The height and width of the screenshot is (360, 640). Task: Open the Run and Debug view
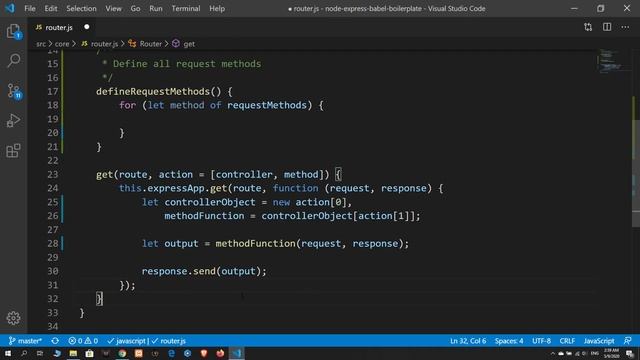pyautogui.click(x=13, y=120)
